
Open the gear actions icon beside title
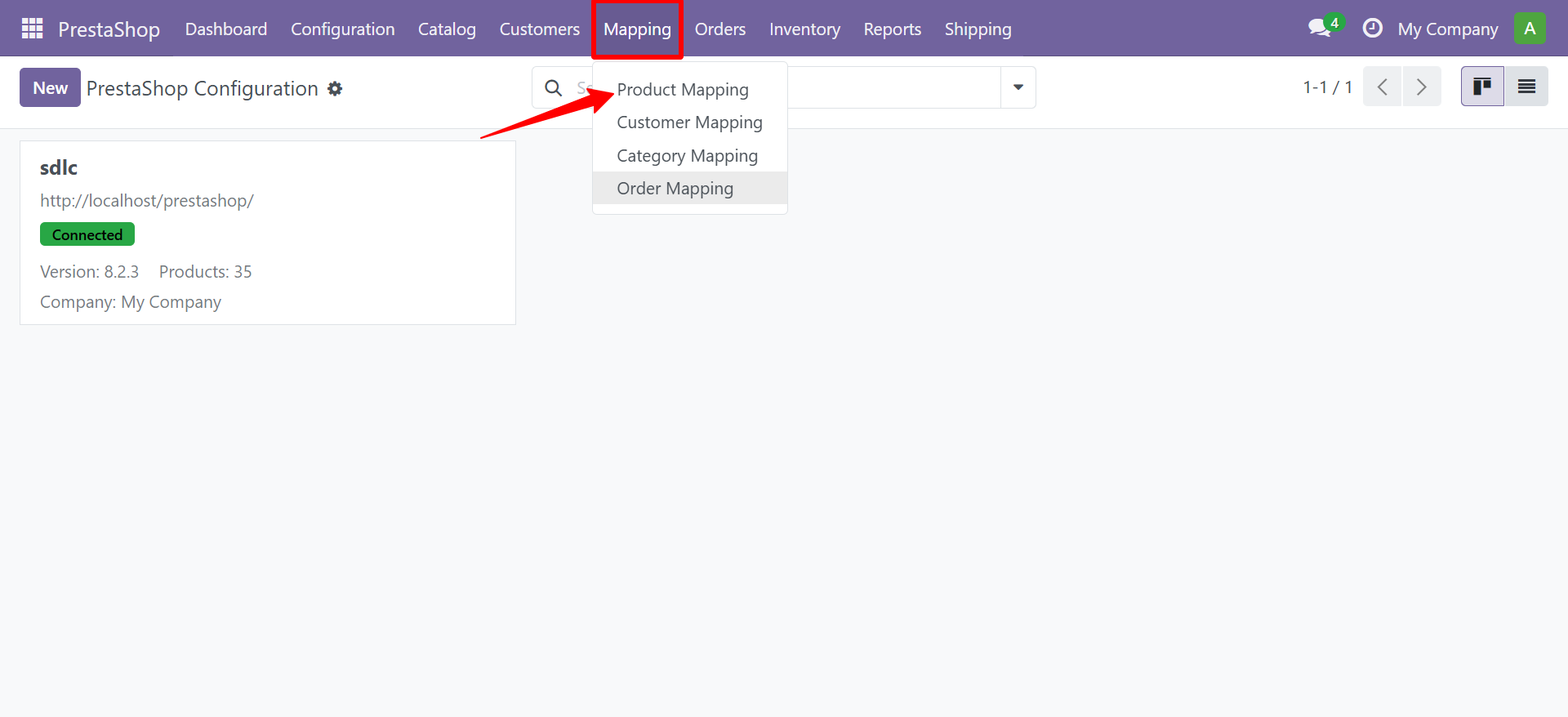(335, 88)
